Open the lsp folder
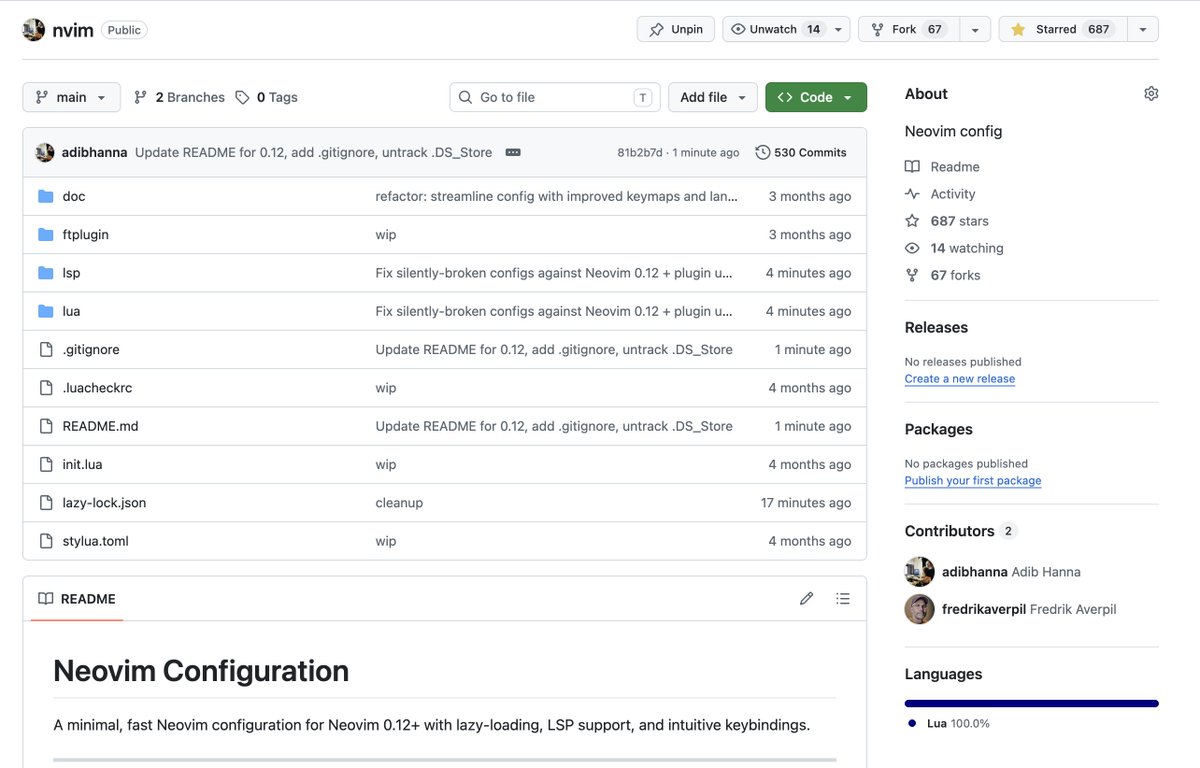The image size is (1200, 768). tap(71, 273)
